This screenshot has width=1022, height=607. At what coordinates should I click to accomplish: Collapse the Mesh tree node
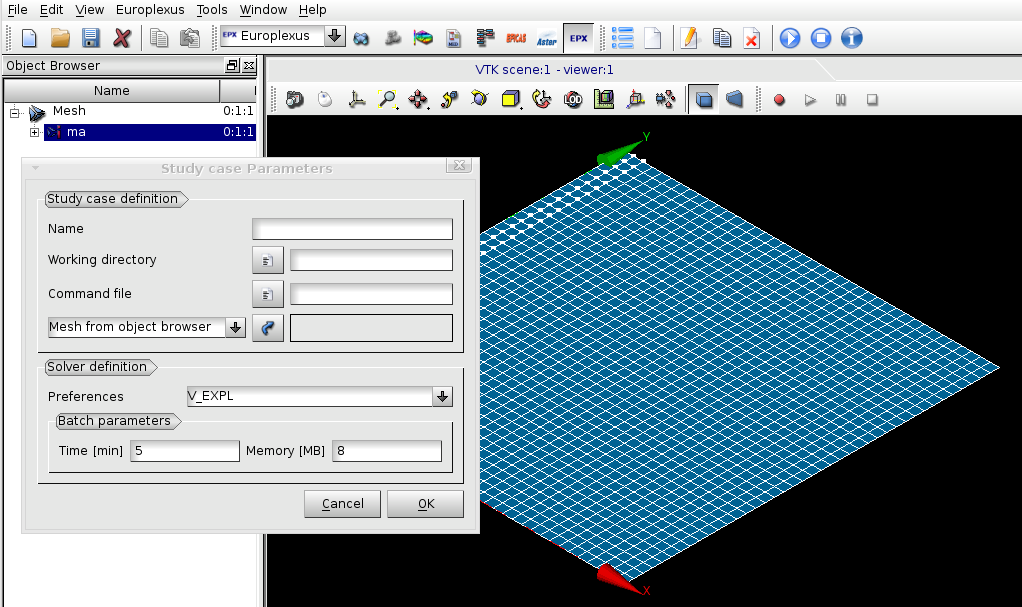(15, 112)
